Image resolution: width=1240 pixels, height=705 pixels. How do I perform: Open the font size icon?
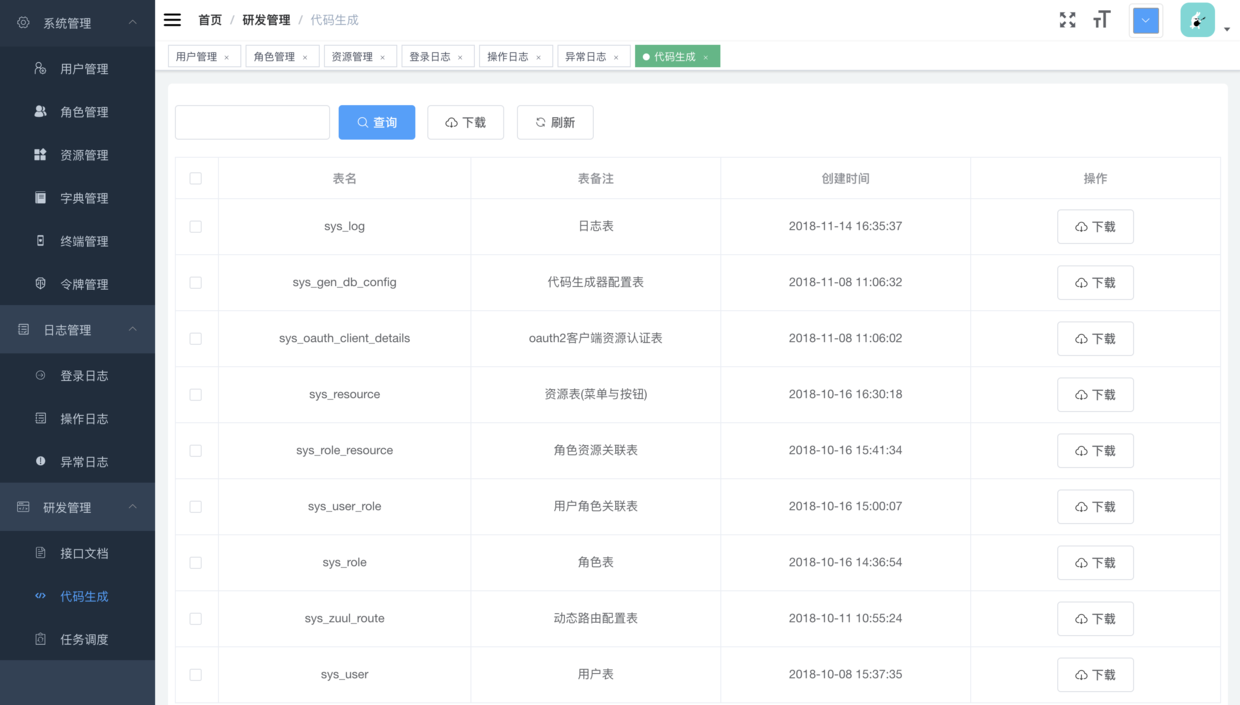point(1101,20)
